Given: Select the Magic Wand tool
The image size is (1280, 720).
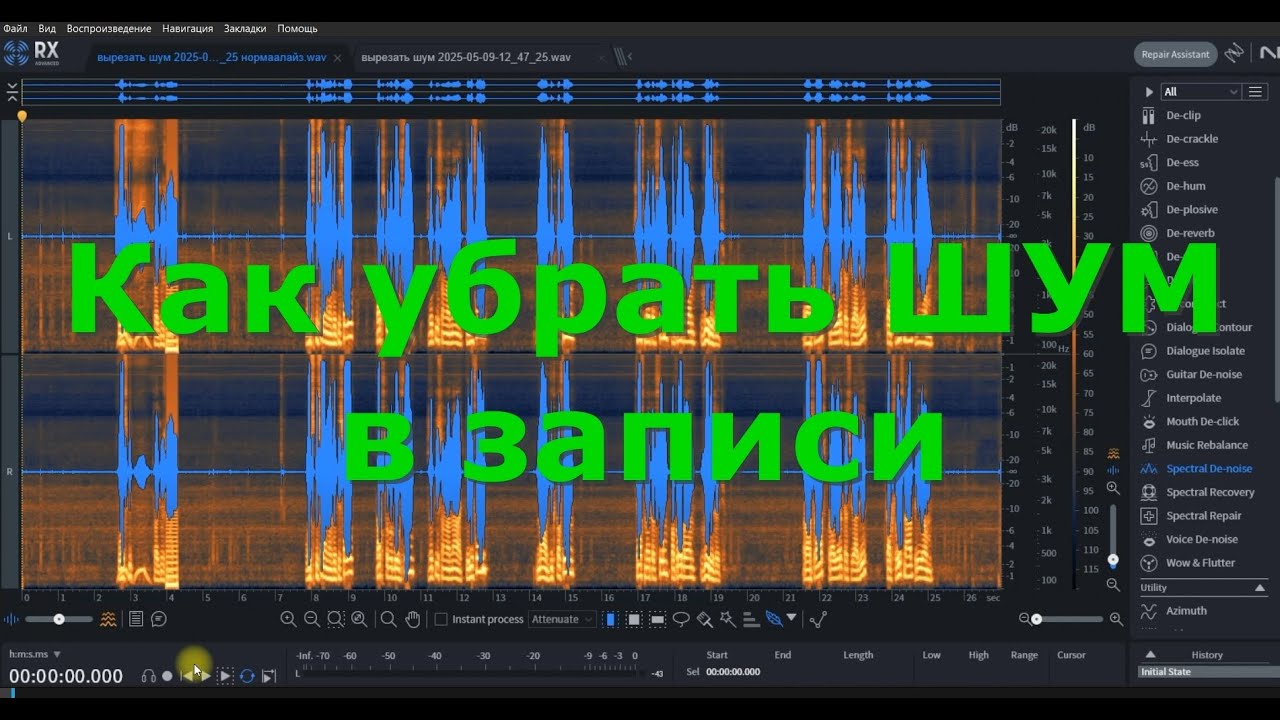Looking at the screenshot, I should [x=727, y=619].
